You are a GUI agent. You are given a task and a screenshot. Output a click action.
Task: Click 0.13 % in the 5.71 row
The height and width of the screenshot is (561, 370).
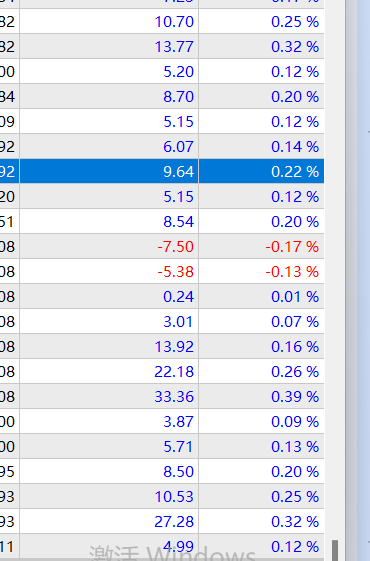coord(295,447)
